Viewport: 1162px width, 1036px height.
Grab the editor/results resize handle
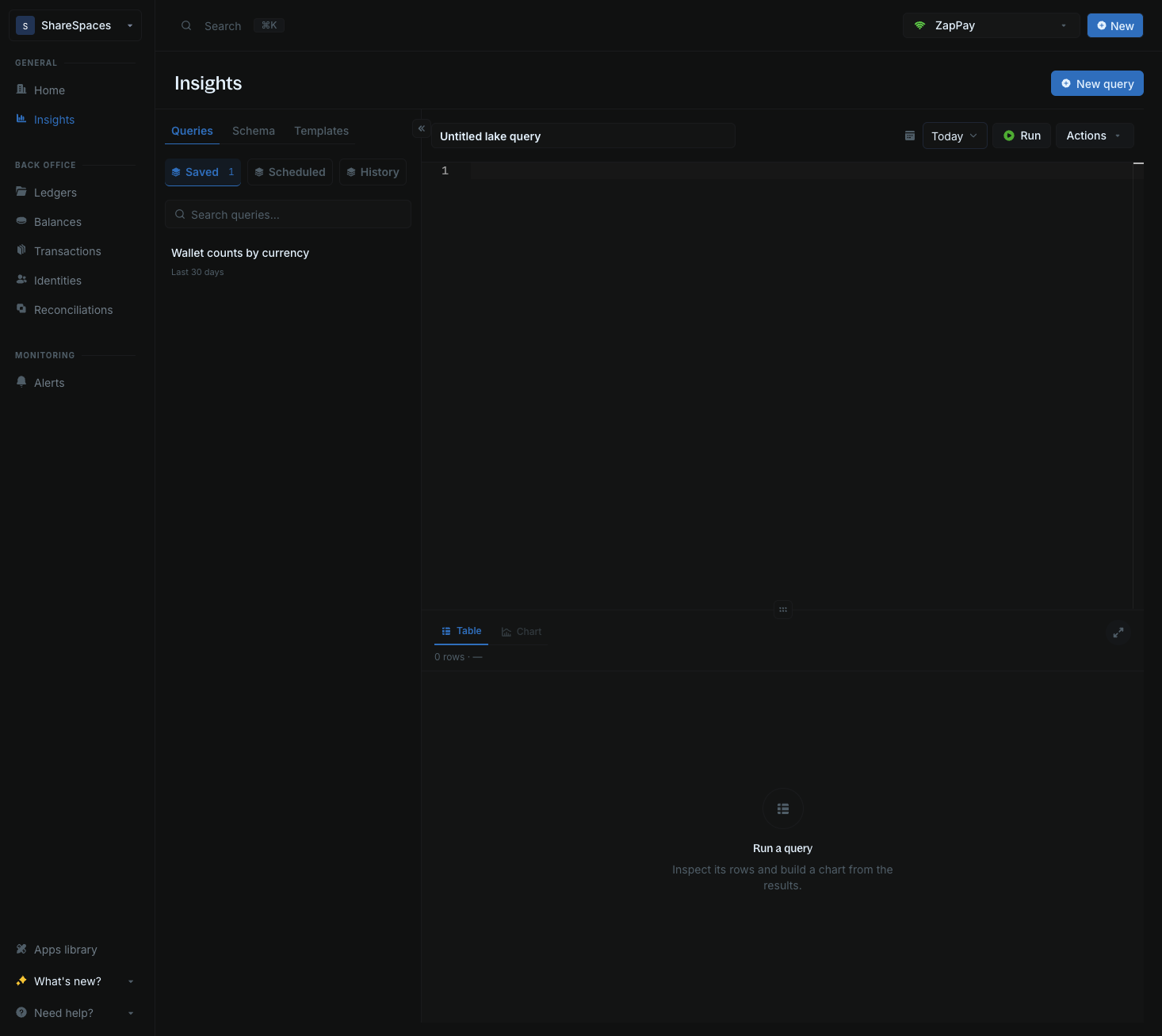point(783,610)
